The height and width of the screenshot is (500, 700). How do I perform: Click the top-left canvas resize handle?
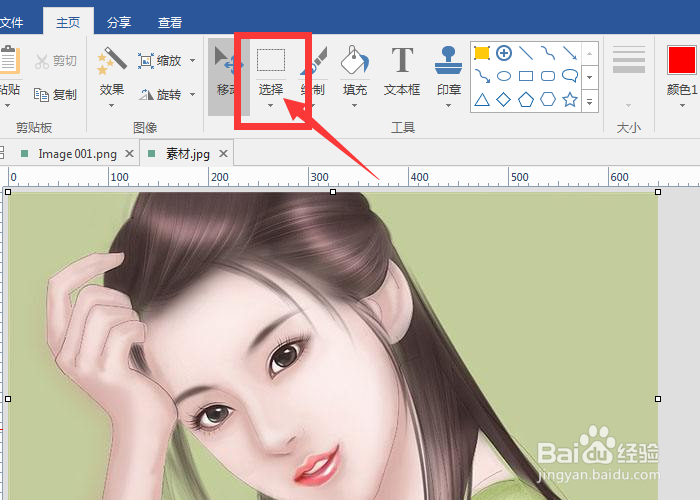(8, 192)
